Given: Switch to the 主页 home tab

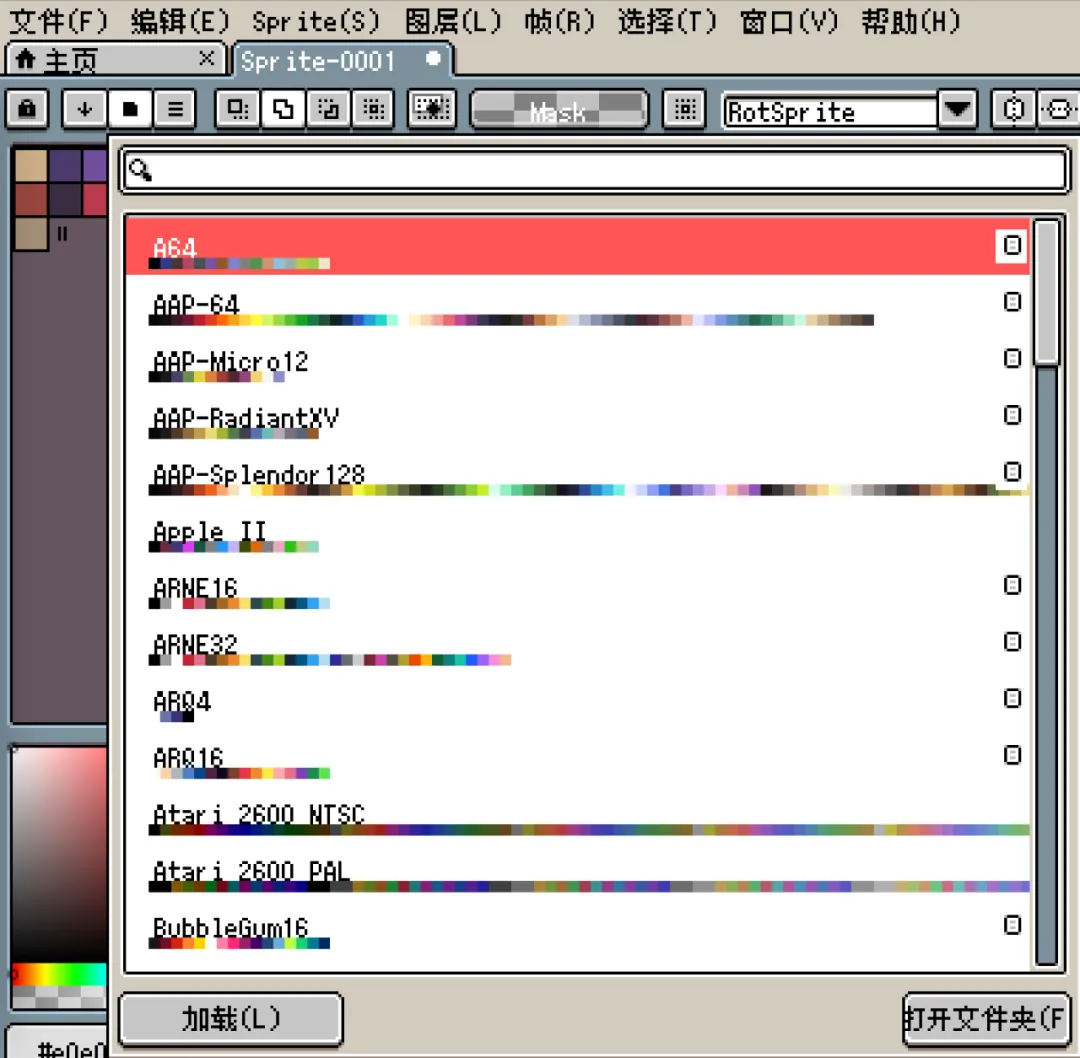Looking at the screenshot, I should click(x=116, y=60).
